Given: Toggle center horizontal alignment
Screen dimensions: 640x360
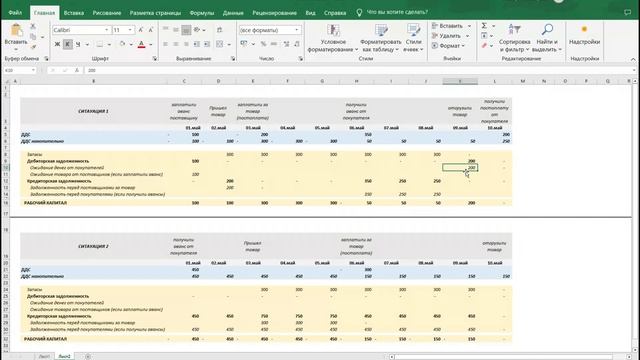Looking at the screenshot, I should (176, 44).
